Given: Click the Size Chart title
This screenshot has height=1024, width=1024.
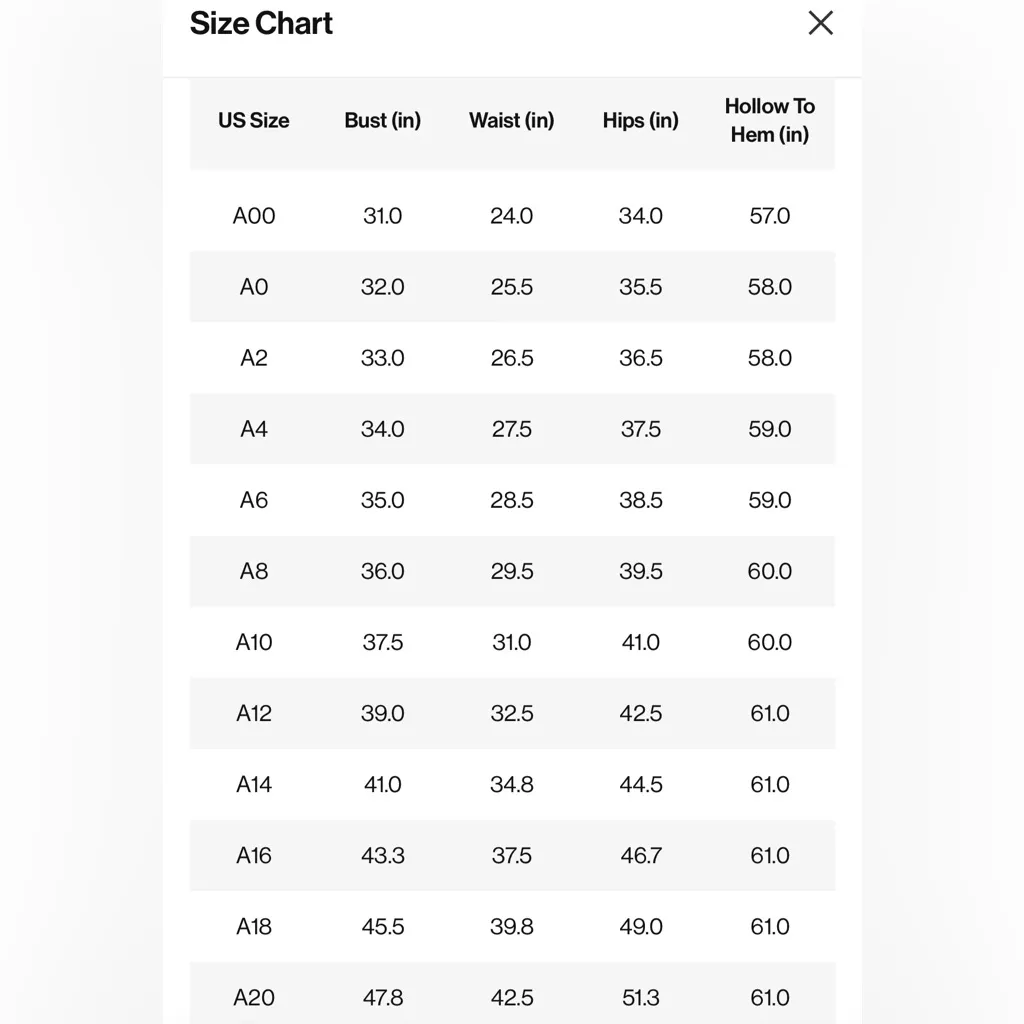Looking at the screenshot, I should (261, 23).
